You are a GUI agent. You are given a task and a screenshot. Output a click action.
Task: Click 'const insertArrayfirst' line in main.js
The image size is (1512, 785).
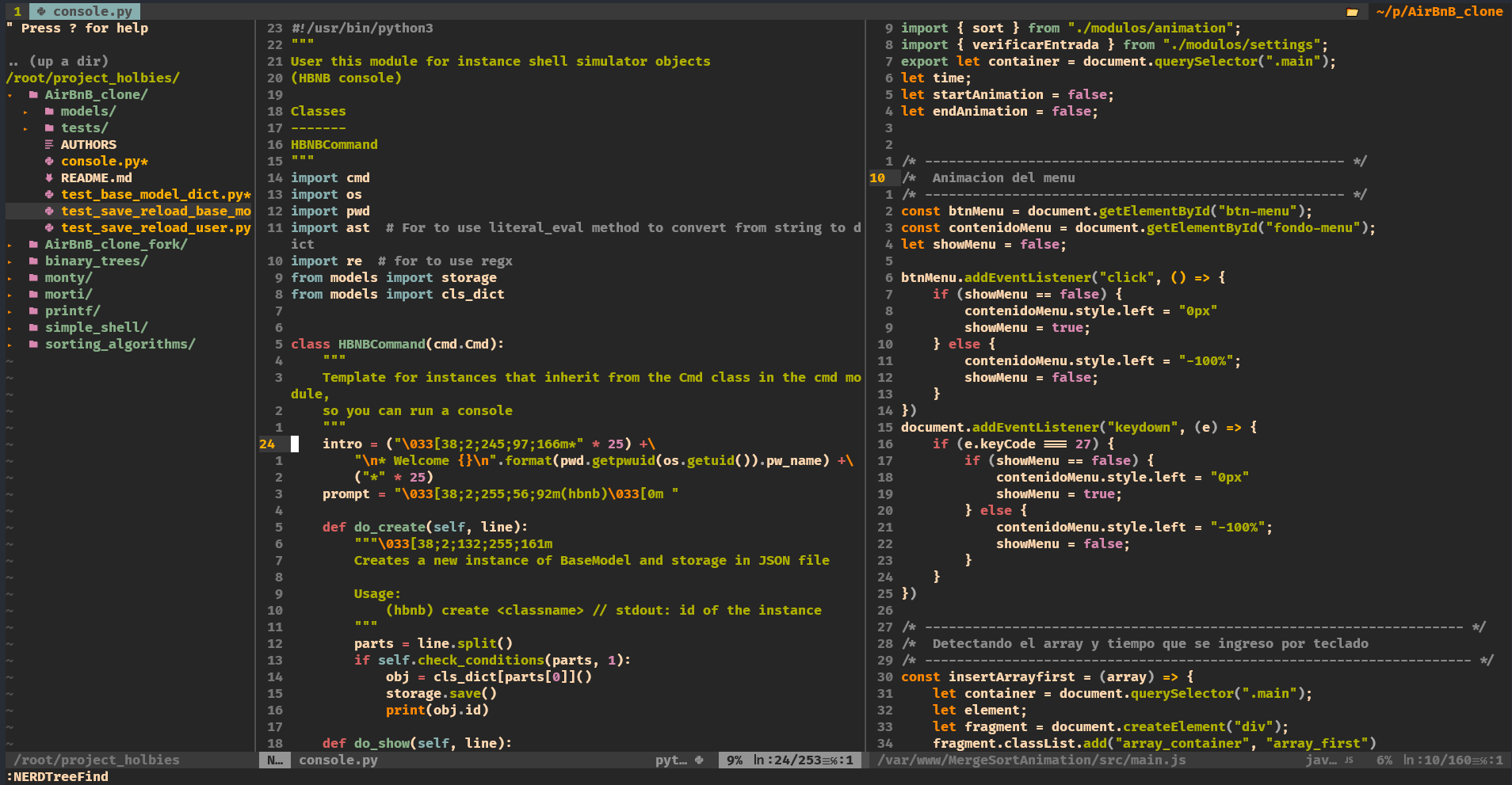pos(1048,676)
